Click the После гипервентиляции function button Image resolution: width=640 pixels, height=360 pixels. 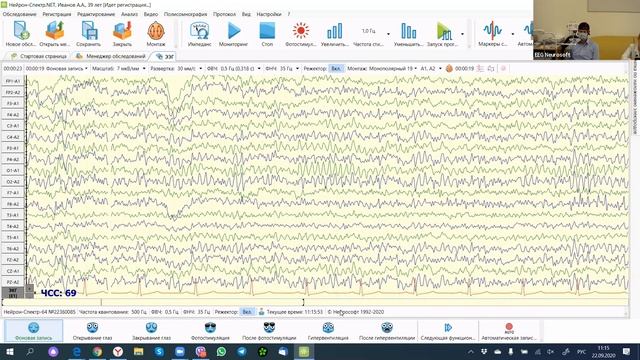point(387,331)
